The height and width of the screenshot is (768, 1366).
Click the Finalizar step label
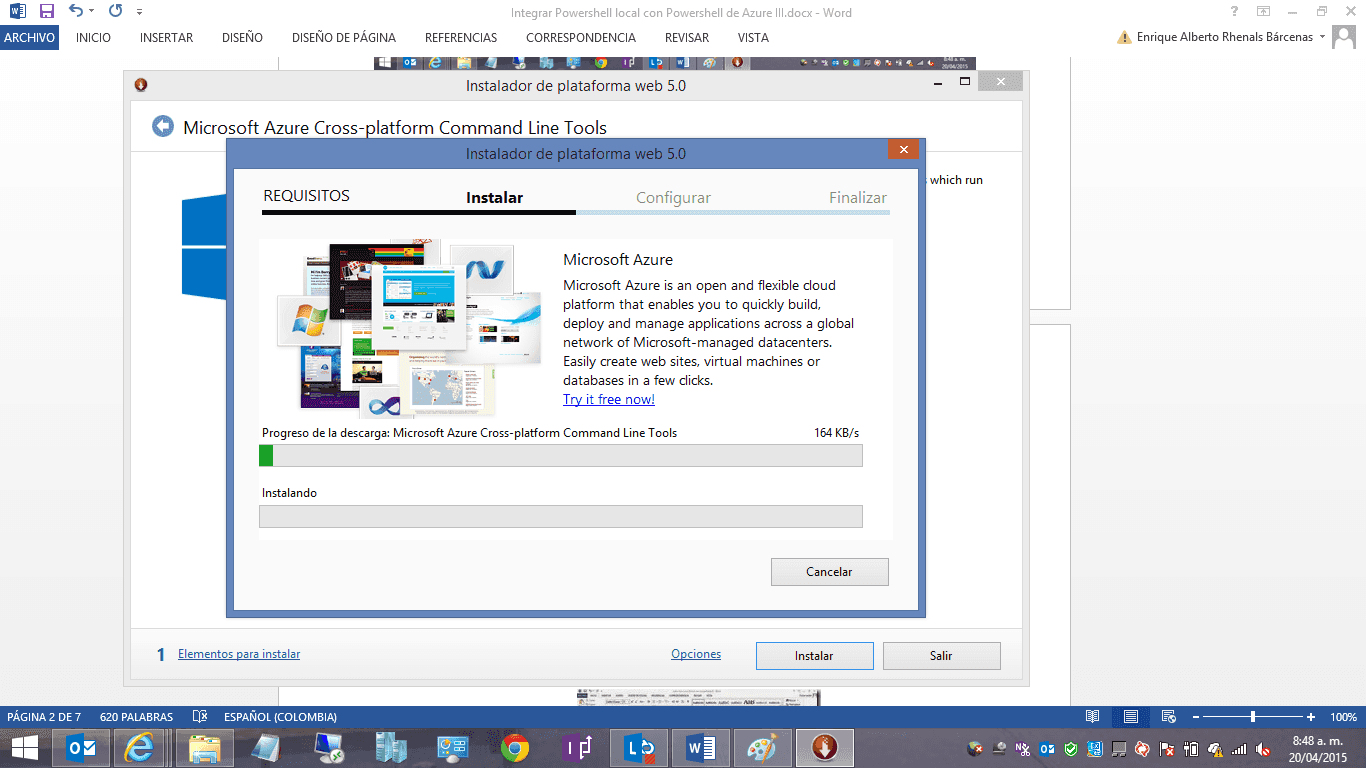pos(857,198)
